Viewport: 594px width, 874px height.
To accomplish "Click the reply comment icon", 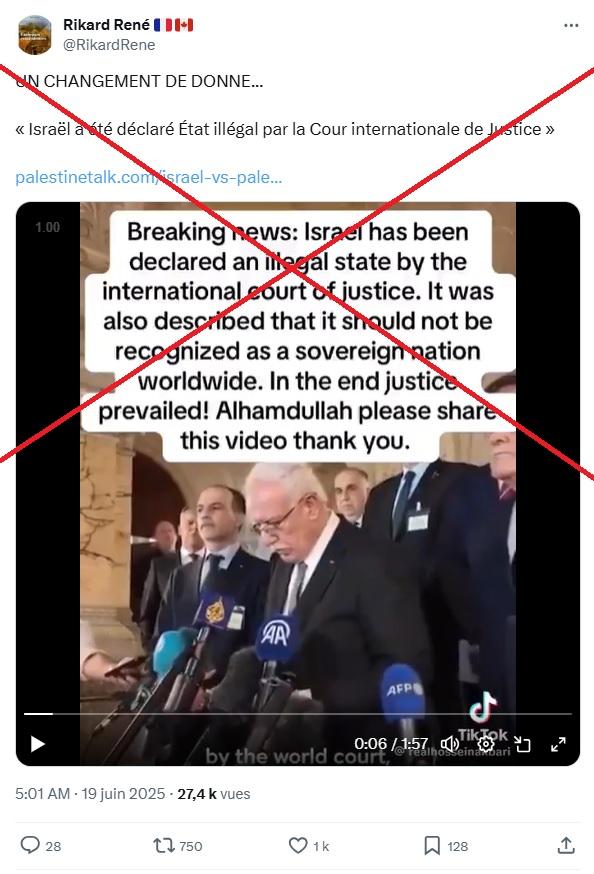I will [x=30, y=845].
